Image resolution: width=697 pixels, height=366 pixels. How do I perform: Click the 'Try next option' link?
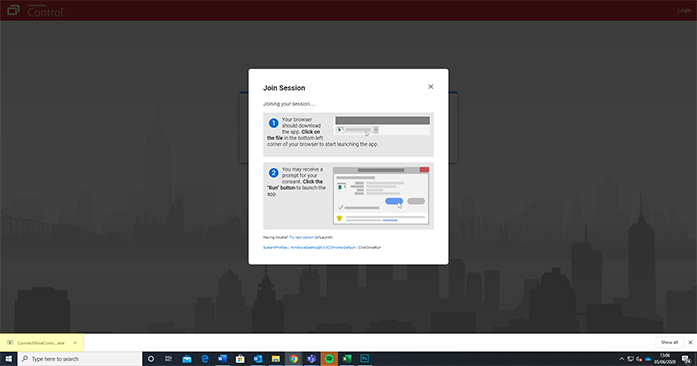(301, 237)
